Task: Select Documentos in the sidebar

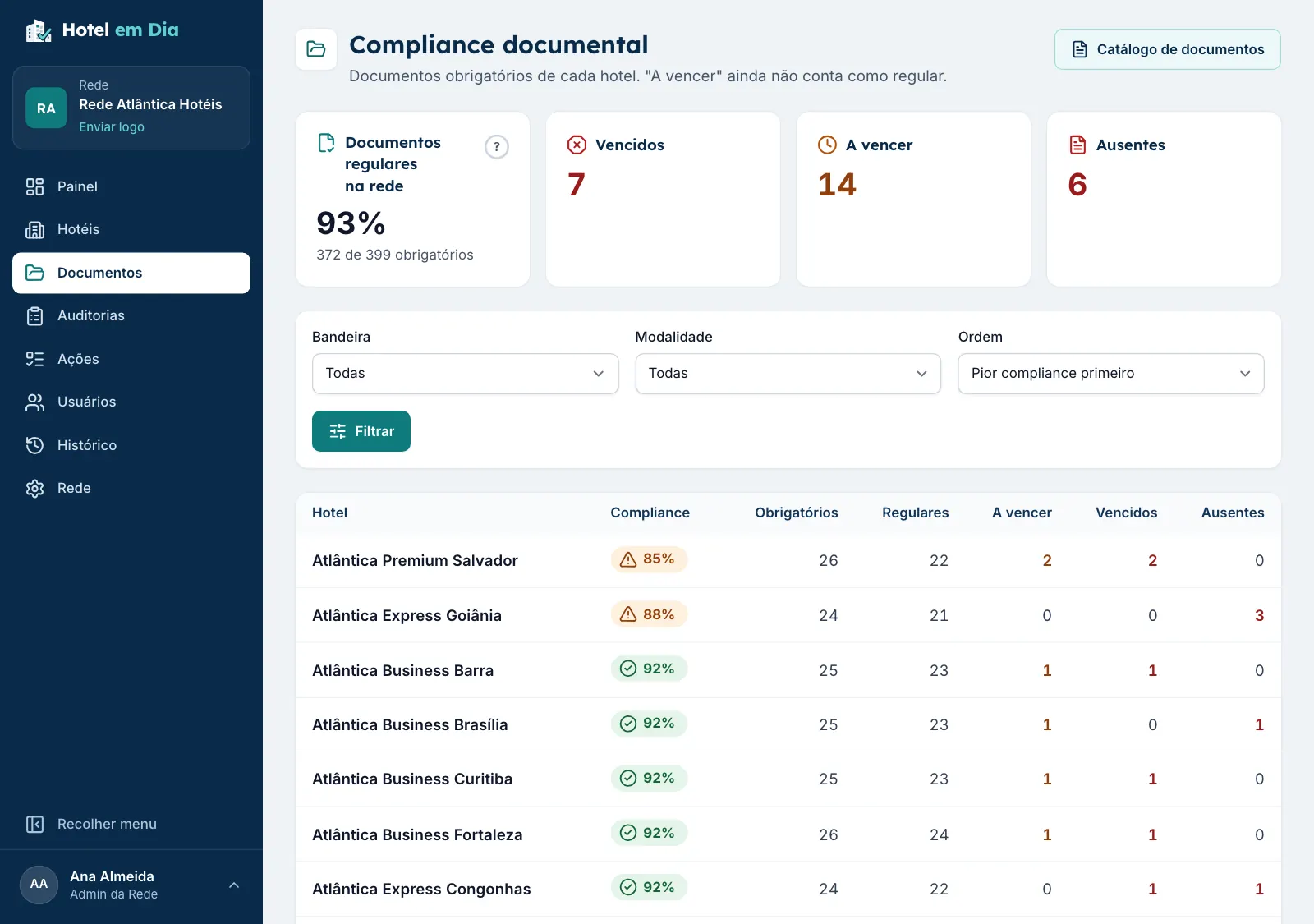Action: pyautogui.click(x=131, y=273)
